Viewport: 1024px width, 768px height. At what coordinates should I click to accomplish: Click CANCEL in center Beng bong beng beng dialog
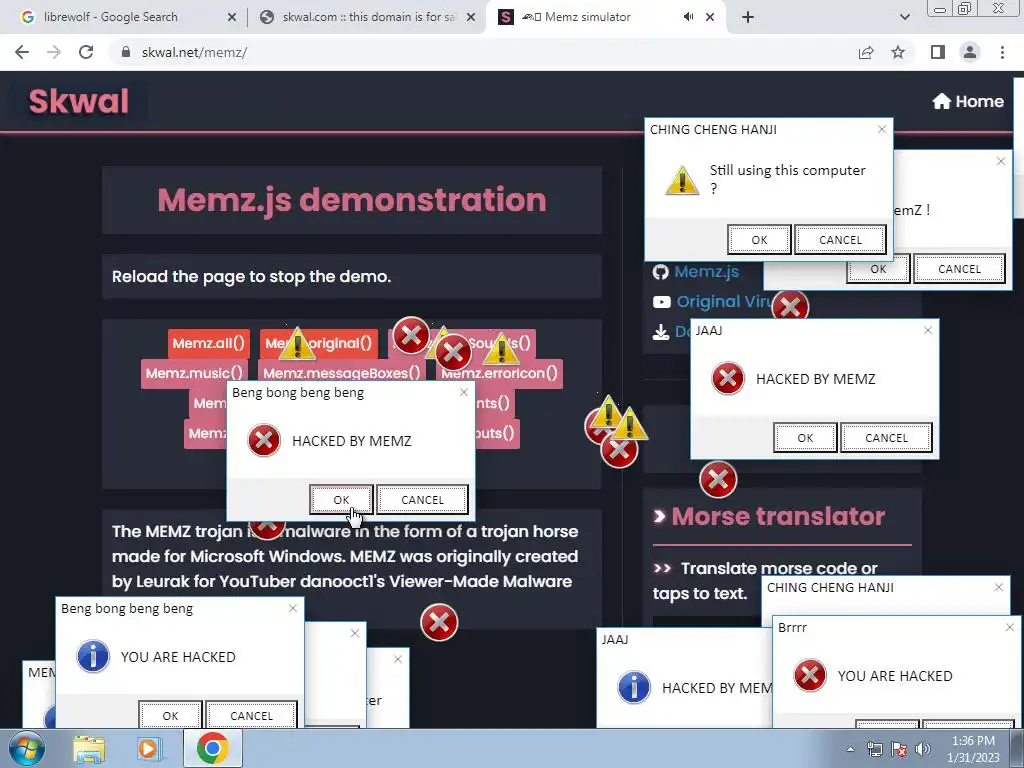(x=423, y=500)
